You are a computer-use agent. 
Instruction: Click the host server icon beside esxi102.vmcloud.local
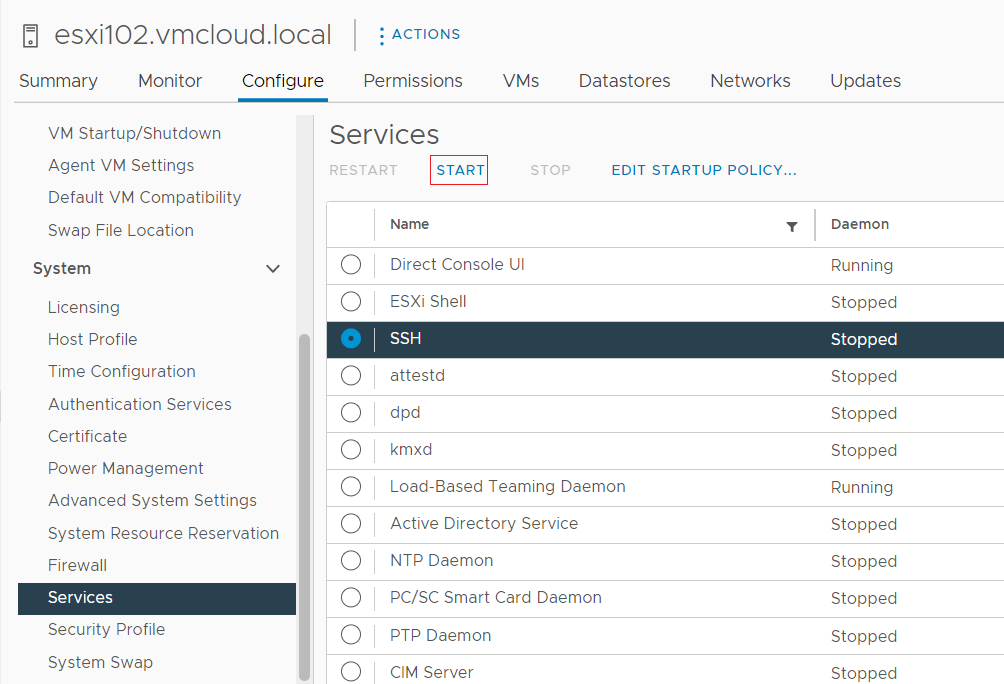[x=30, y=36]
